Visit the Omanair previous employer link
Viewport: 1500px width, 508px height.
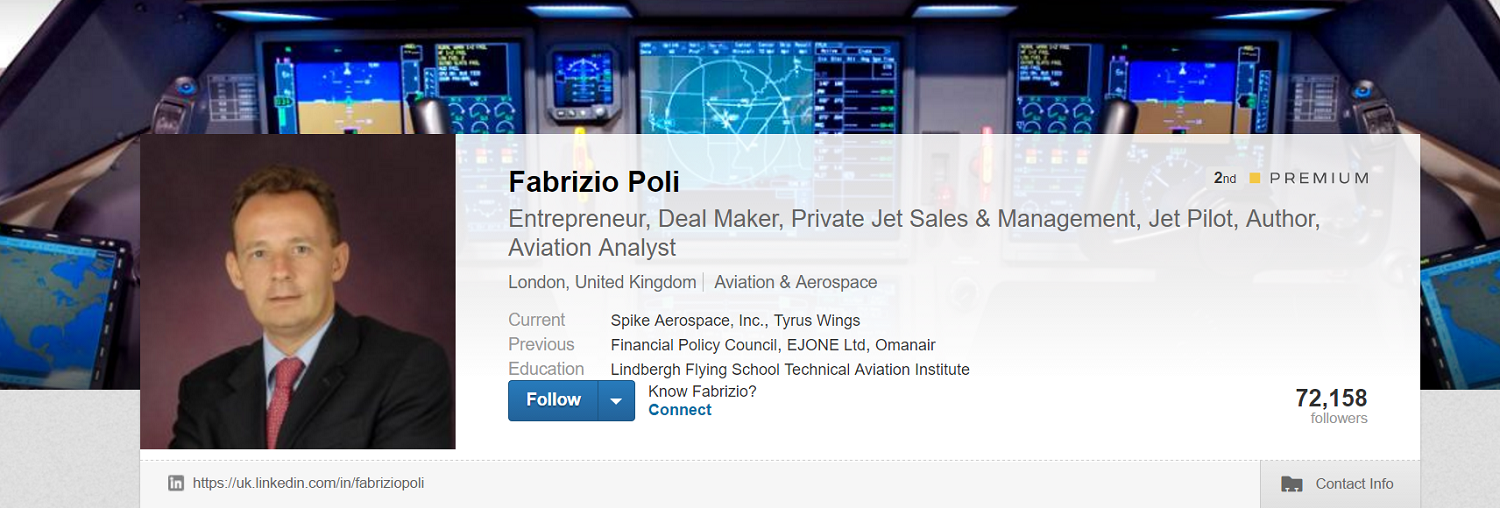(x=905, y=345)
